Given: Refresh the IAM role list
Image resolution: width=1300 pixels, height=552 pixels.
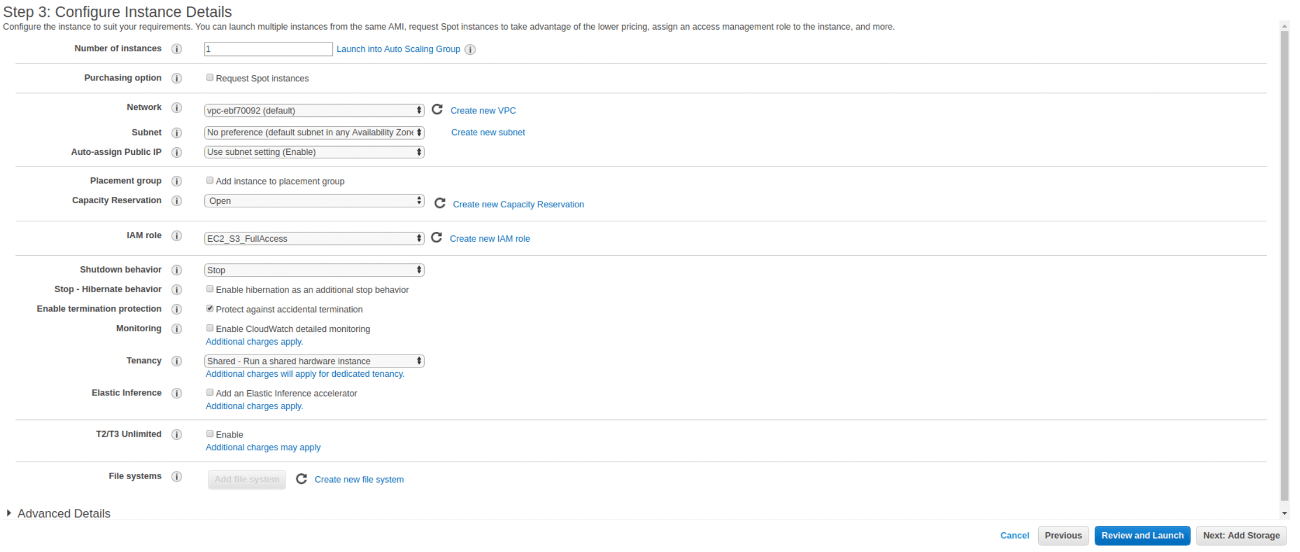Looking at the screenshot, I should click(436, 238).
